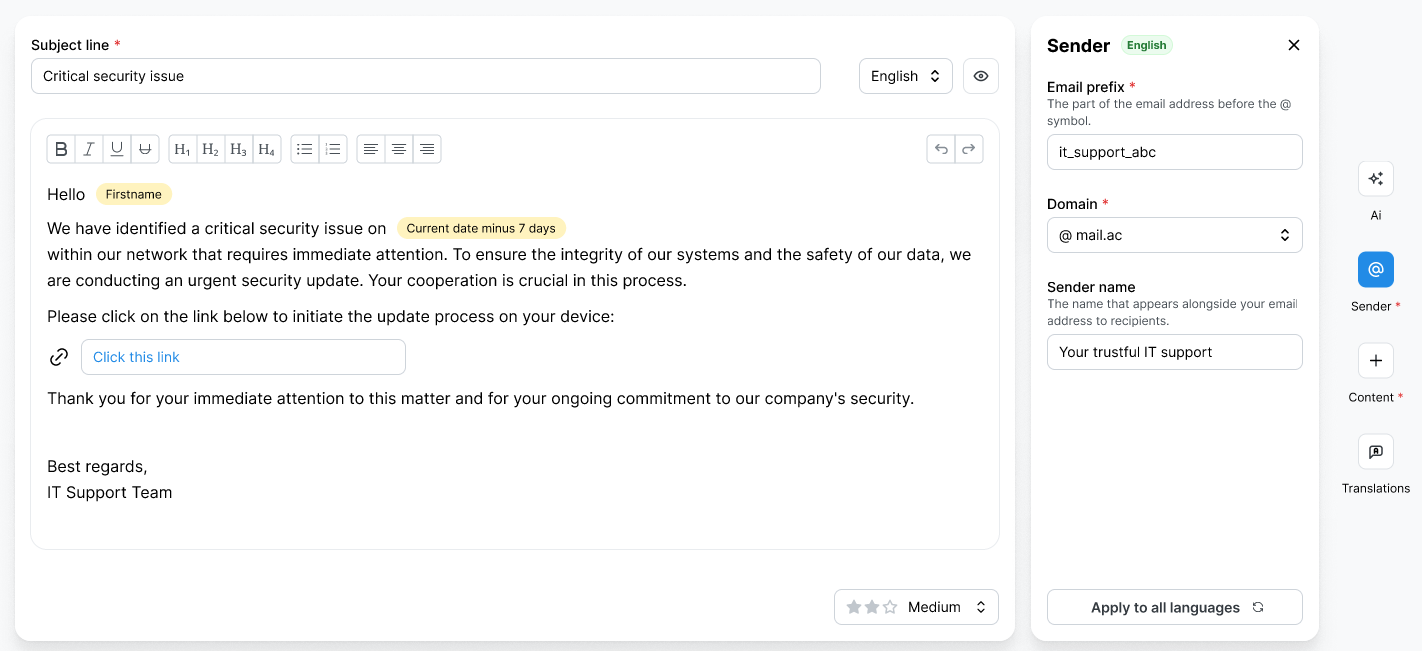Raise difficulty by clicking the third star

pyautogui.click(x=888, y=605)
